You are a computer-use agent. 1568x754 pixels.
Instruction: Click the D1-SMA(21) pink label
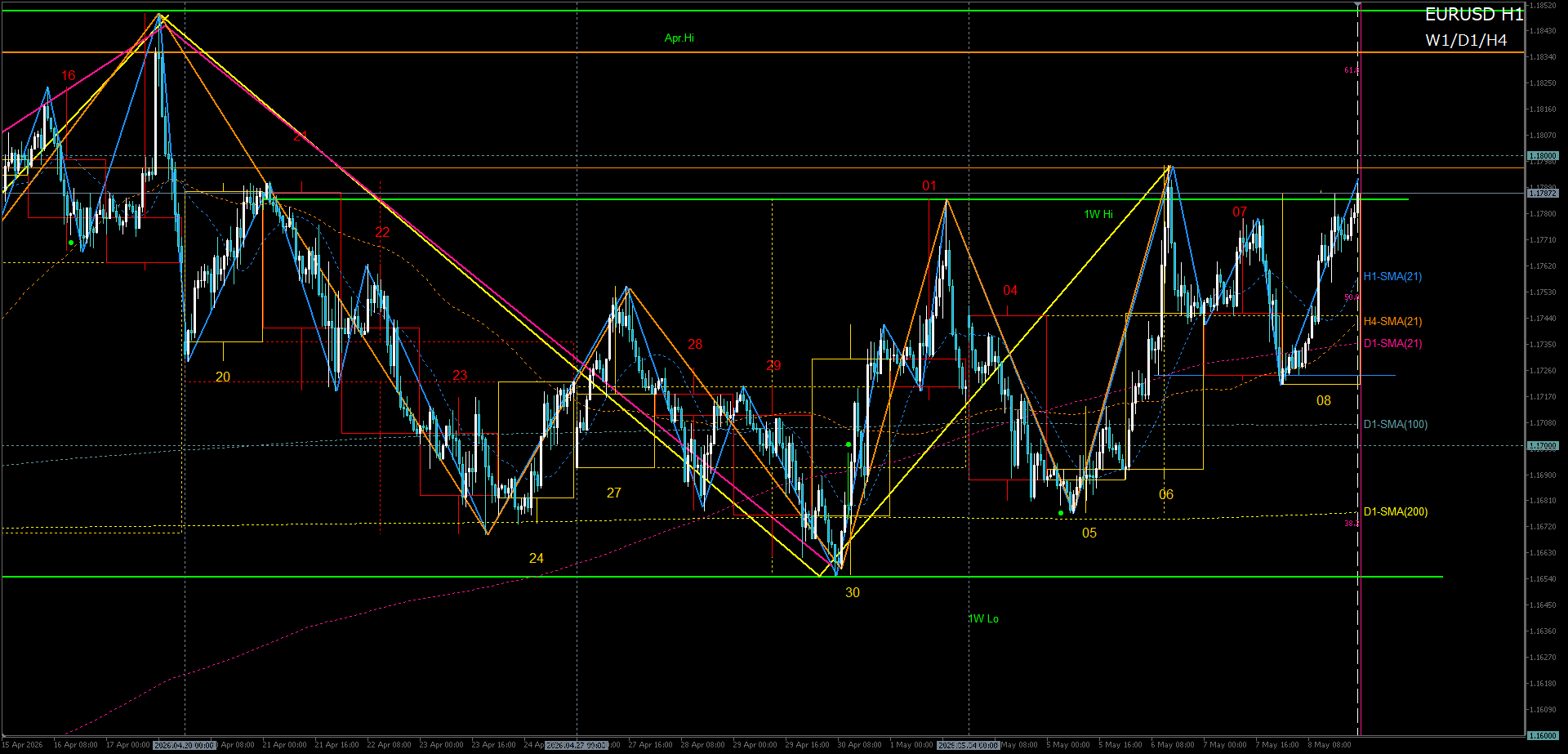click(x=1392, y=343)
